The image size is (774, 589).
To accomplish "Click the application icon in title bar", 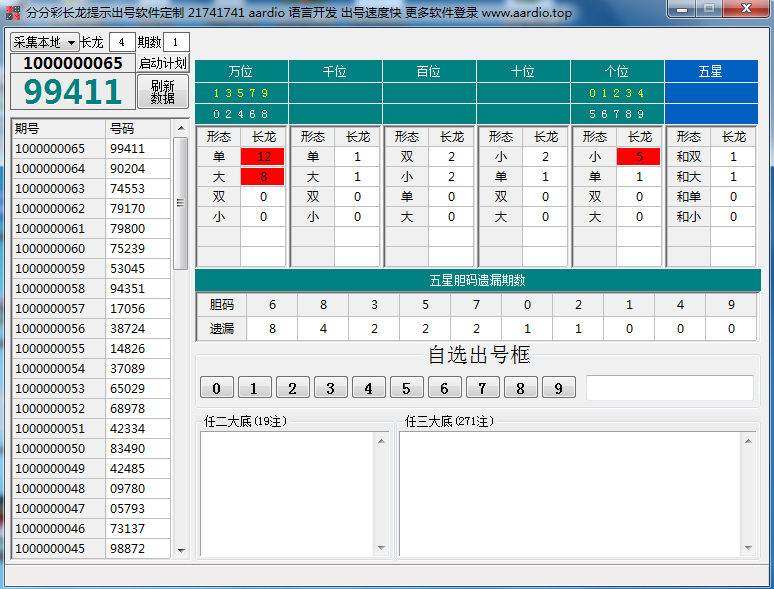I will pos(13,12).
